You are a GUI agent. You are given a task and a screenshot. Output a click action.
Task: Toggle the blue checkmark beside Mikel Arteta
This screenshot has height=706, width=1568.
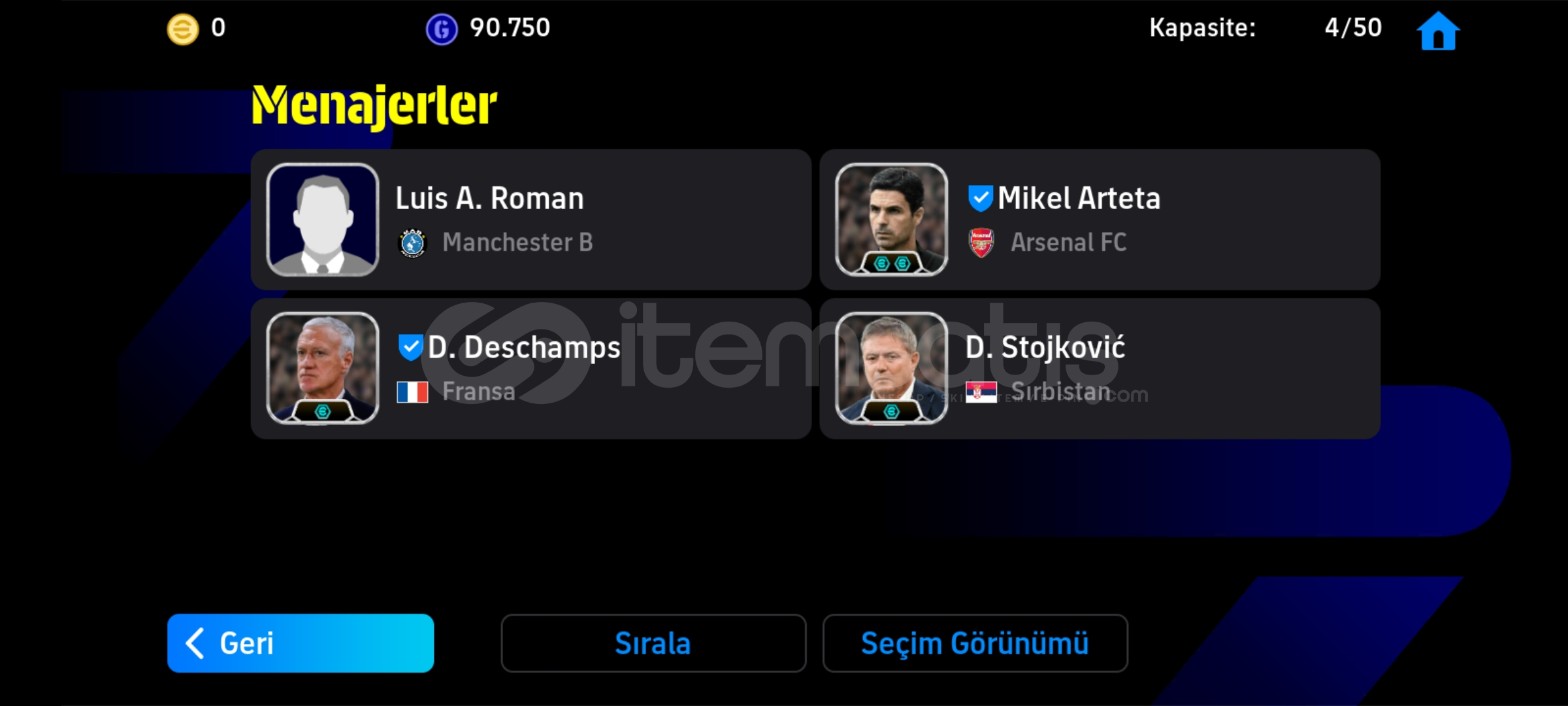pyautogui.click(x=980, y=198)
